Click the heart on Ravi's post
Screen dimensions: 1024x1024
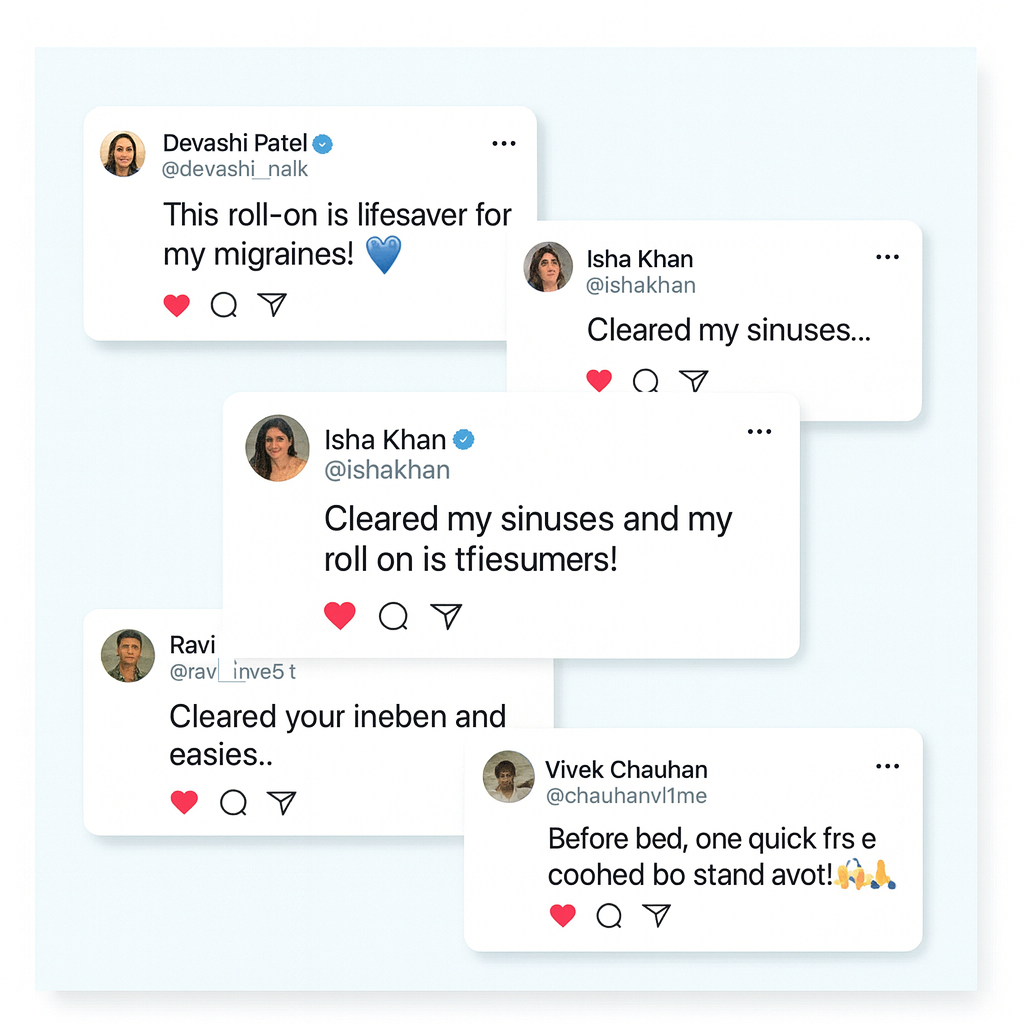click(x=184, y=802)
